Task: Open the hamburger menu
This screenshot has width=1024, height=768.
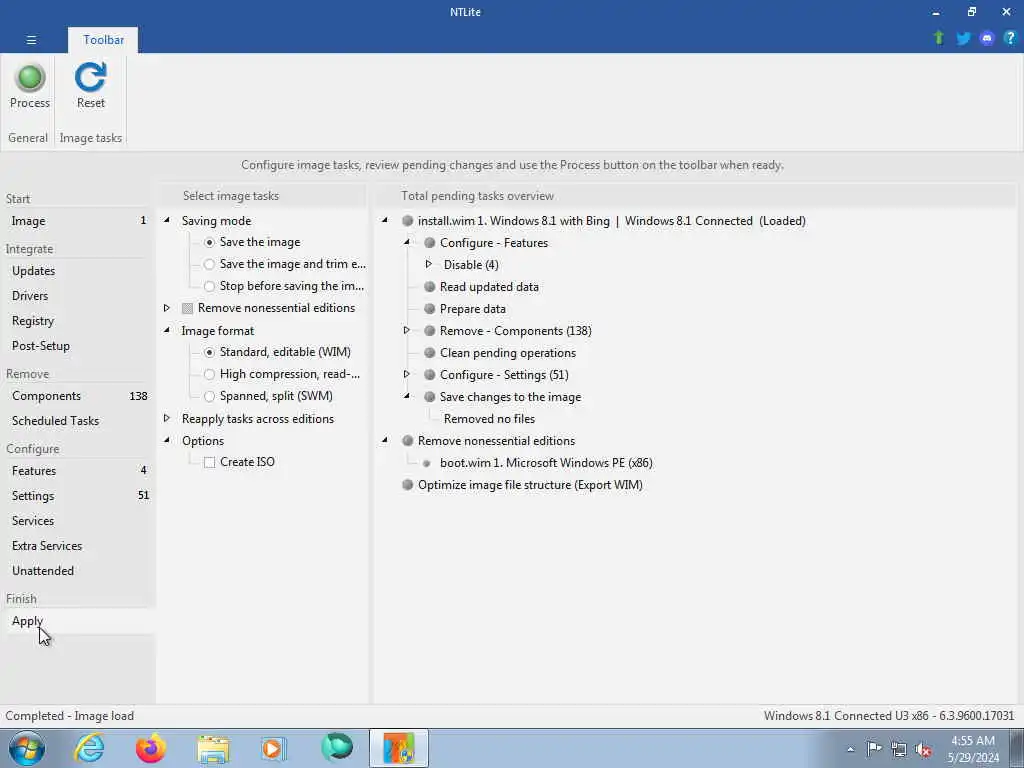Action: click(x=31, y=40)
